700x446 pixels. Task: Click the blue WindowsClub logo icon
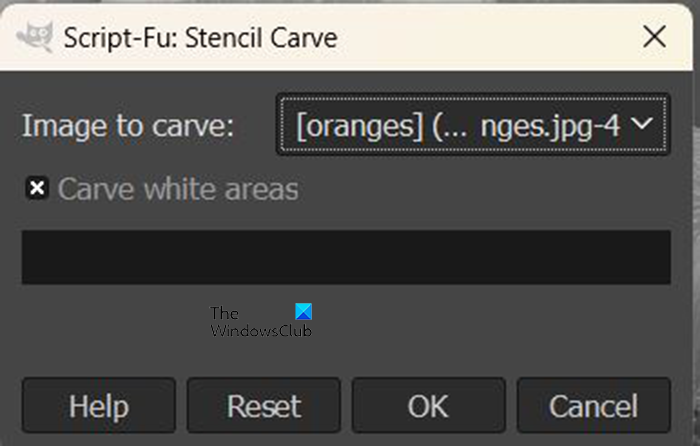pyautogui.click(x=304, y=312)
